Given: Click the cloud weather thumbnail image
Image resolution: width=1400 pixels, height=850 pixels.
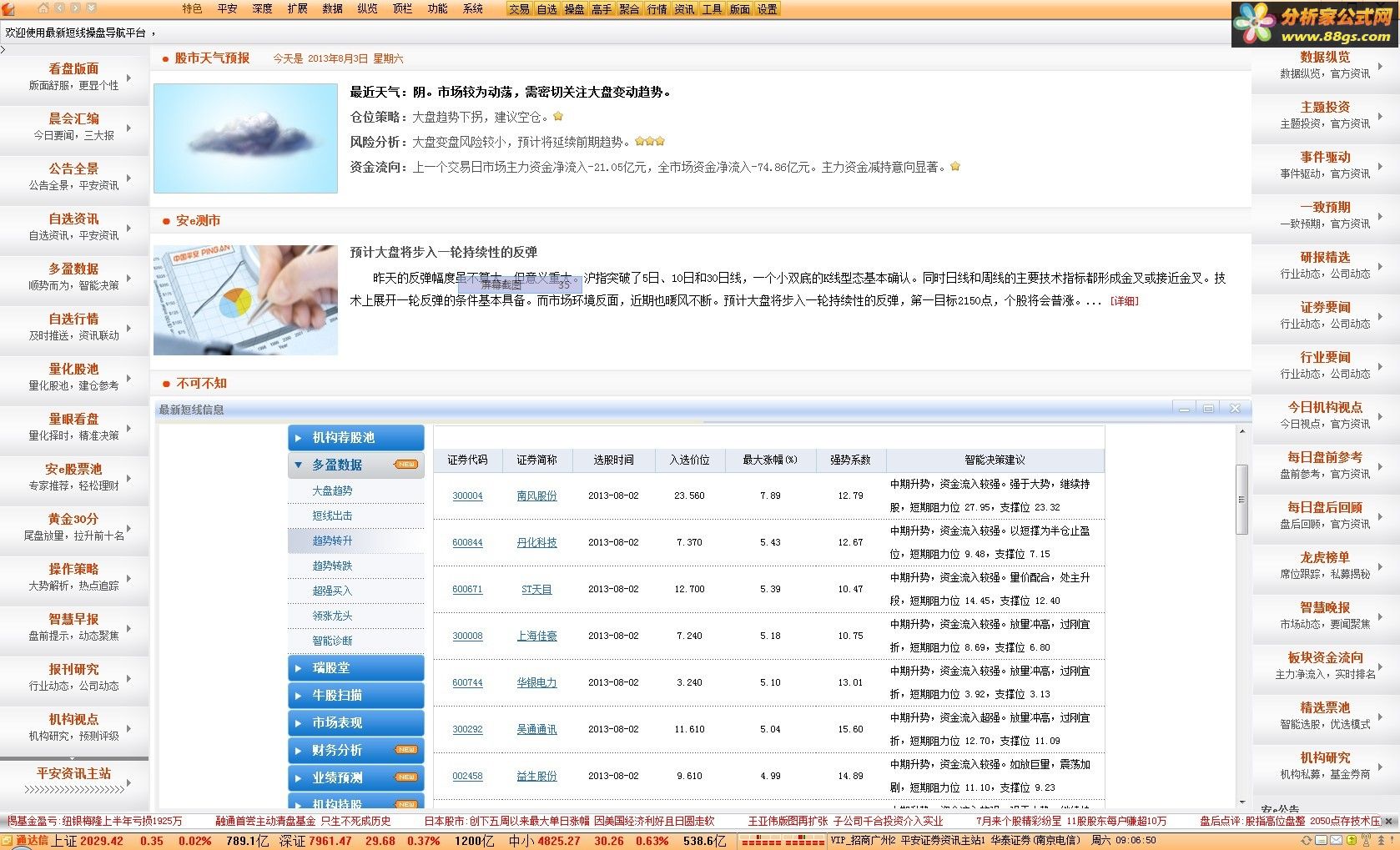Looking at the screenshot, I should (245, 138).
